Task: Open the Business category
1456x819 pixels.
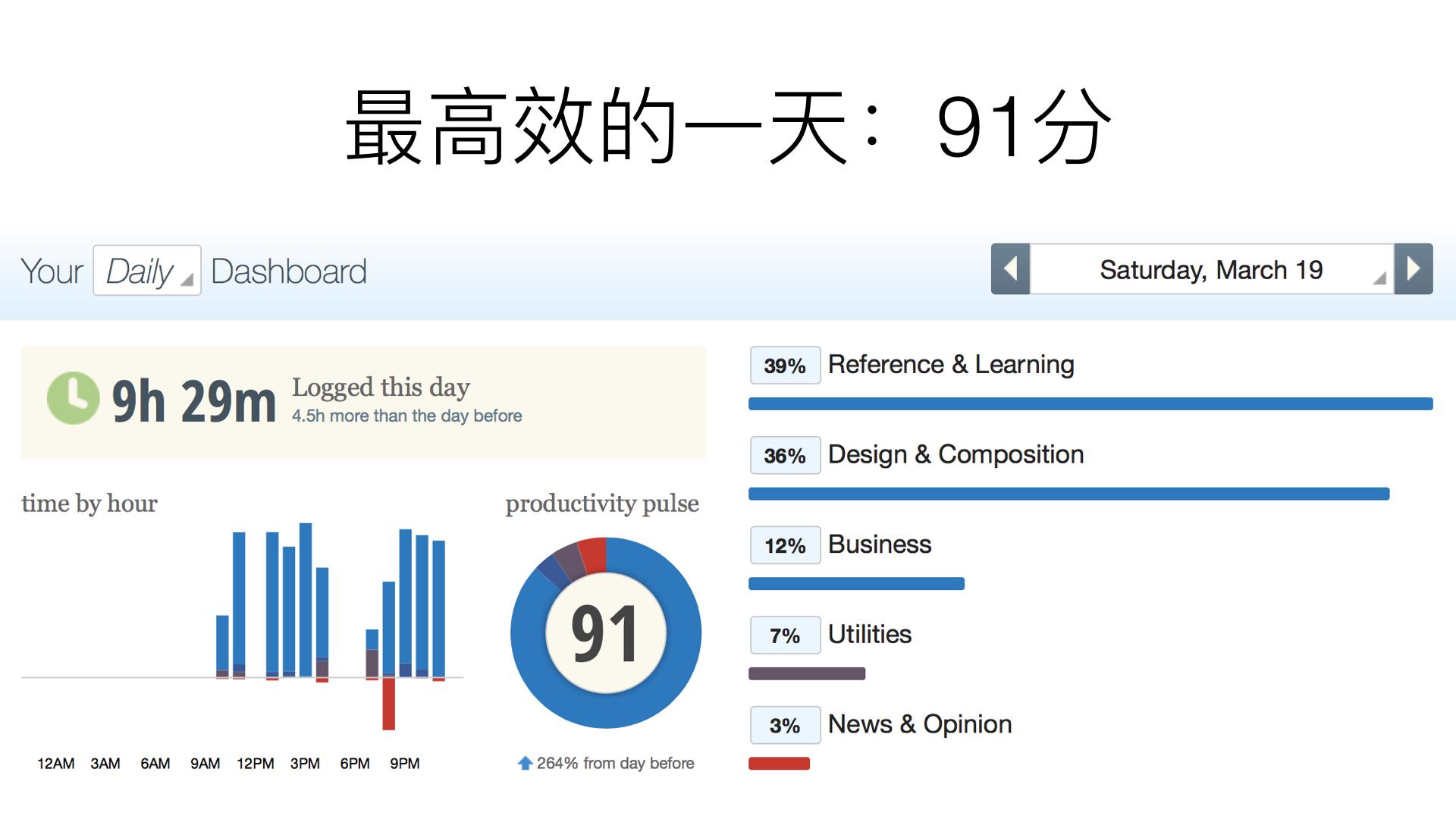Action: pyautogui.click(x=880, y=544)
